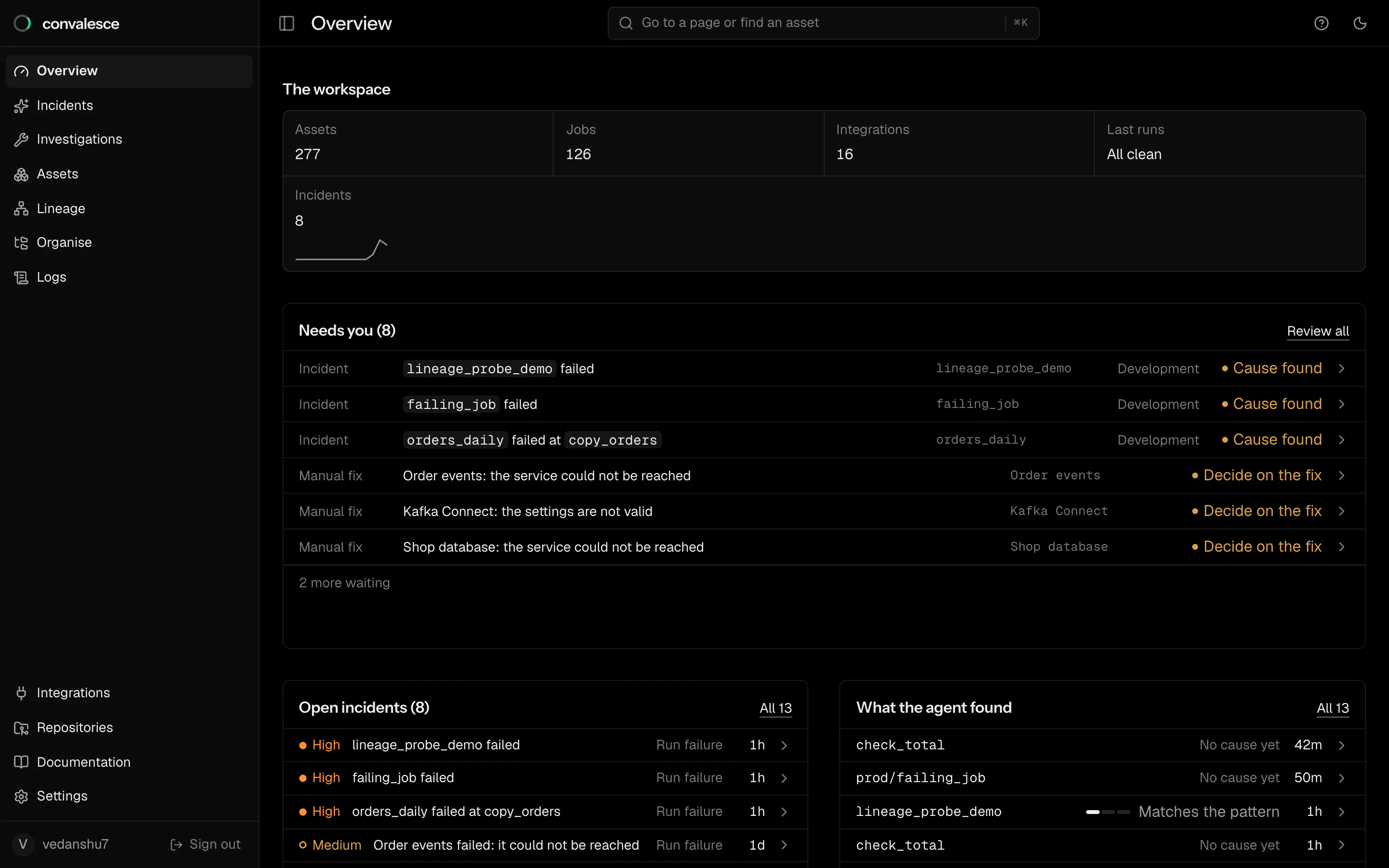
Task: Click the convalesce logo icon
Action: [x=22, y=24]
